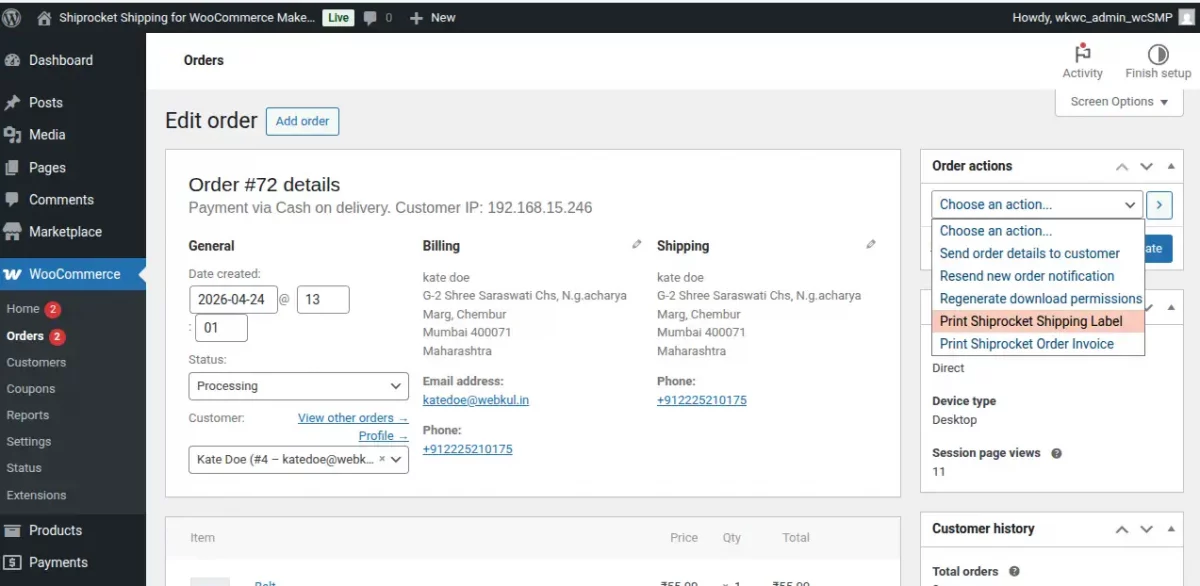1200x586 pixels.
Task: Go to WooCommerce Extensions submenu
Action: pyautogui.click(x=36, y=495)
